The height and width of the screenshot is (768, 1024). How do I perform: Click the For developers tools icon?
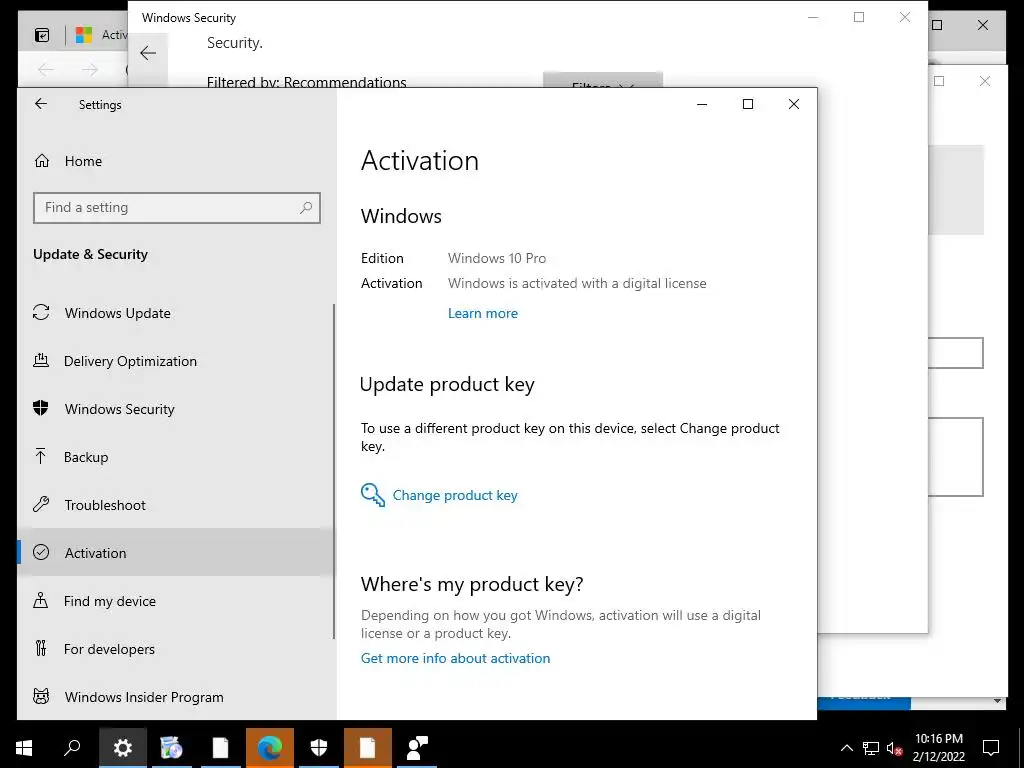(x=40, y=648)
